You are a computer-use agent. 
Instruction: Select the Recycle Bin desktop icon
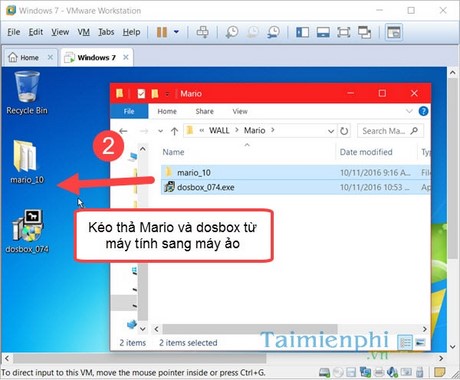[x=27, y=93]
